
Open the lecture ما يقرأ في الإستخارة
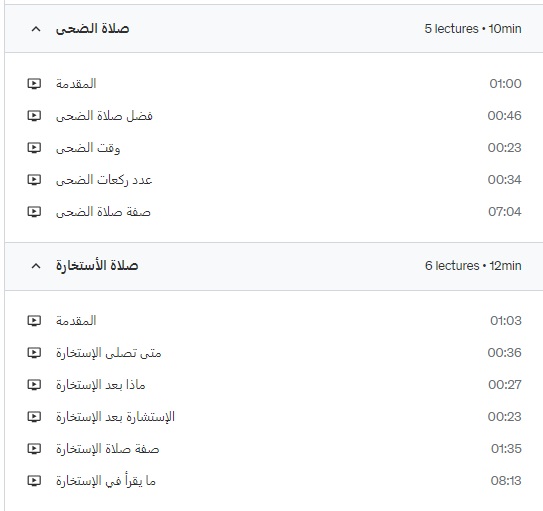[106, 481]
